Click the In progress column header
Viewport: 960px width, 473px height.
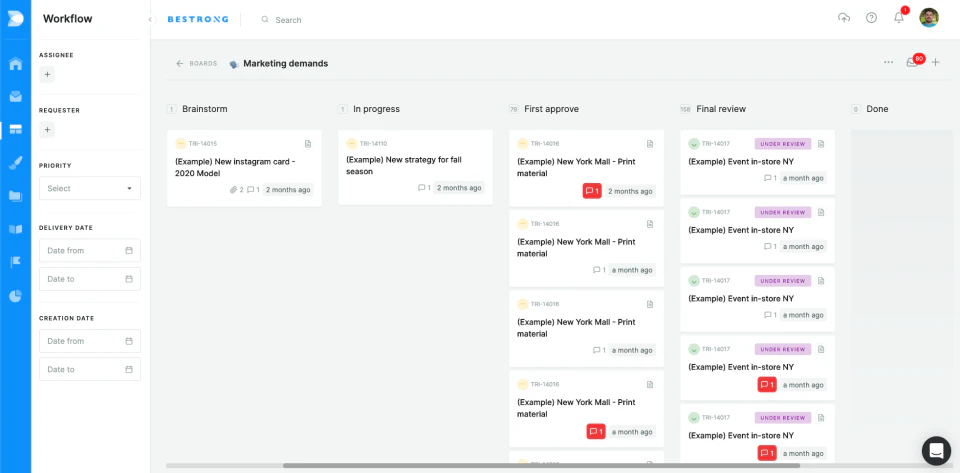point(376,109)
